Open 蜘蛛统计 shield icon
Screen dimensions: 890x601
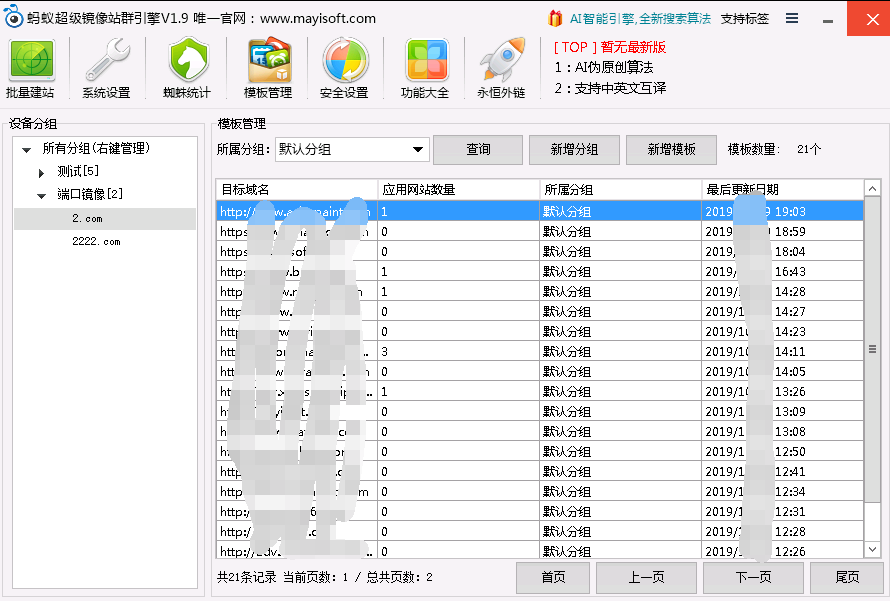187,68
